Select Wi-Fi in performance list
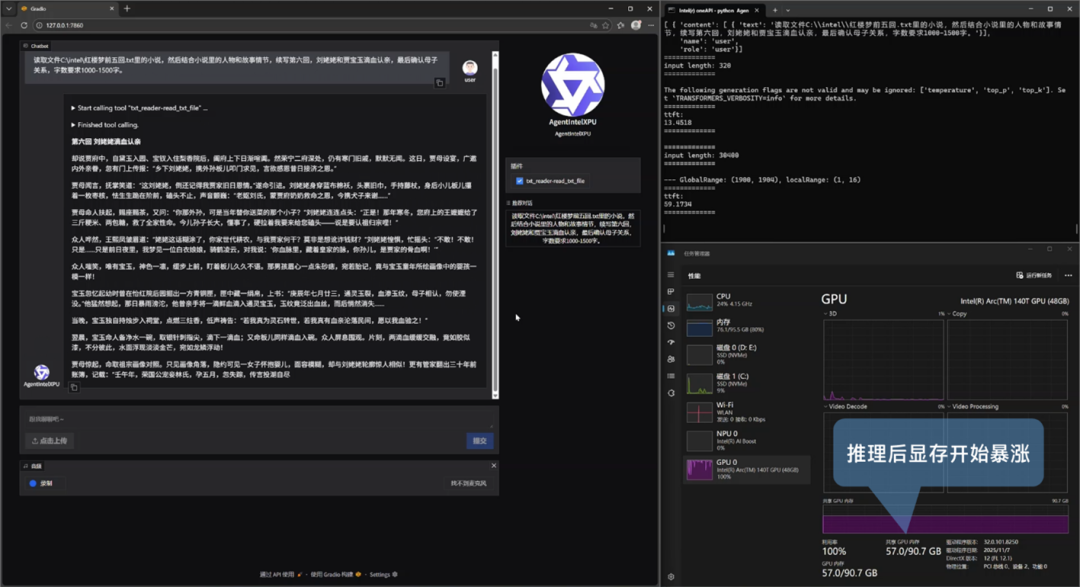Image resolution: width=1080 pixels, height=587 pixels. coord(747,412)
